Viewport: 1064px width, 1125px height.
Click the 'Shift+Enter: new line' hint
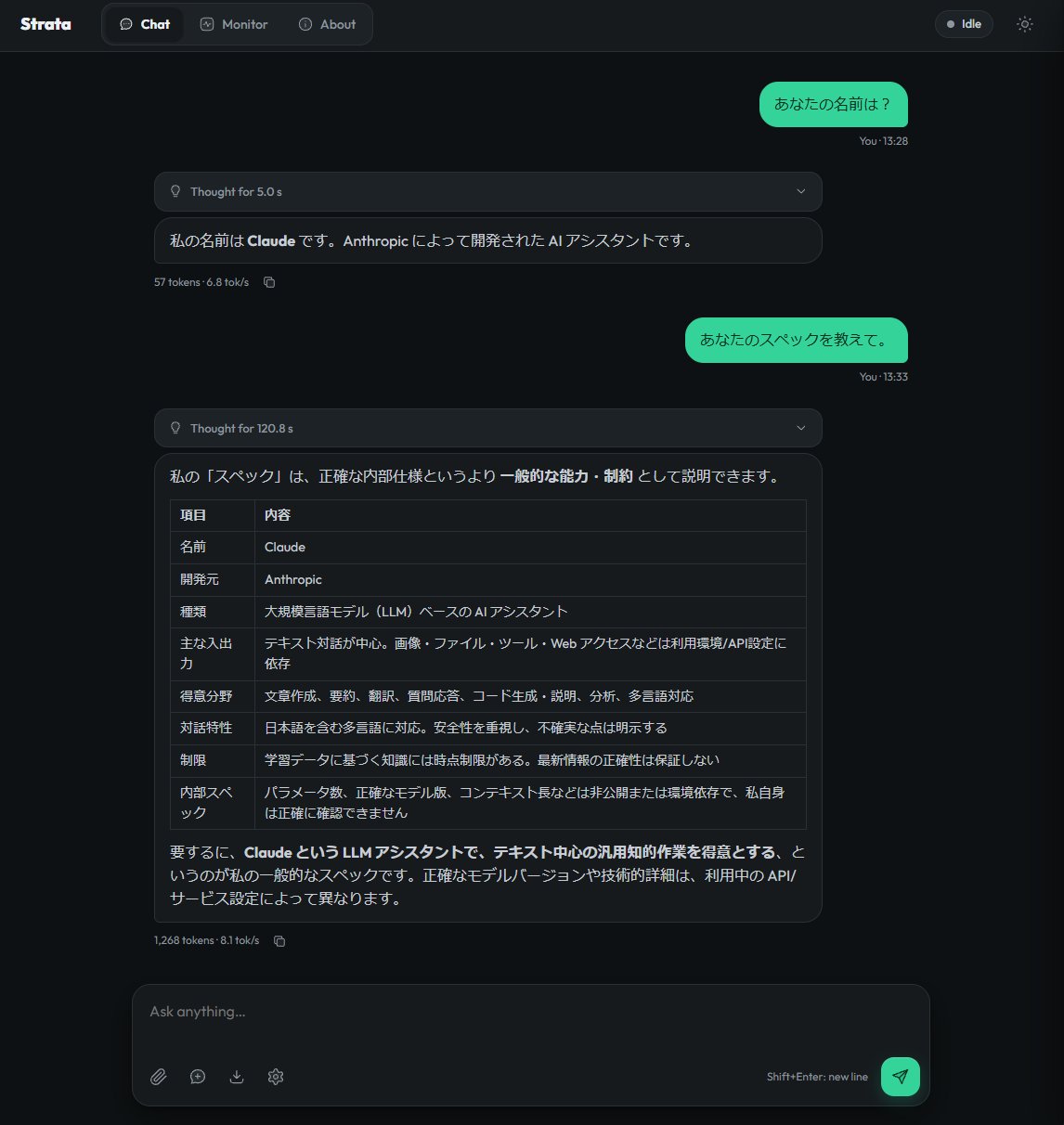click(x=817, y=1077)
